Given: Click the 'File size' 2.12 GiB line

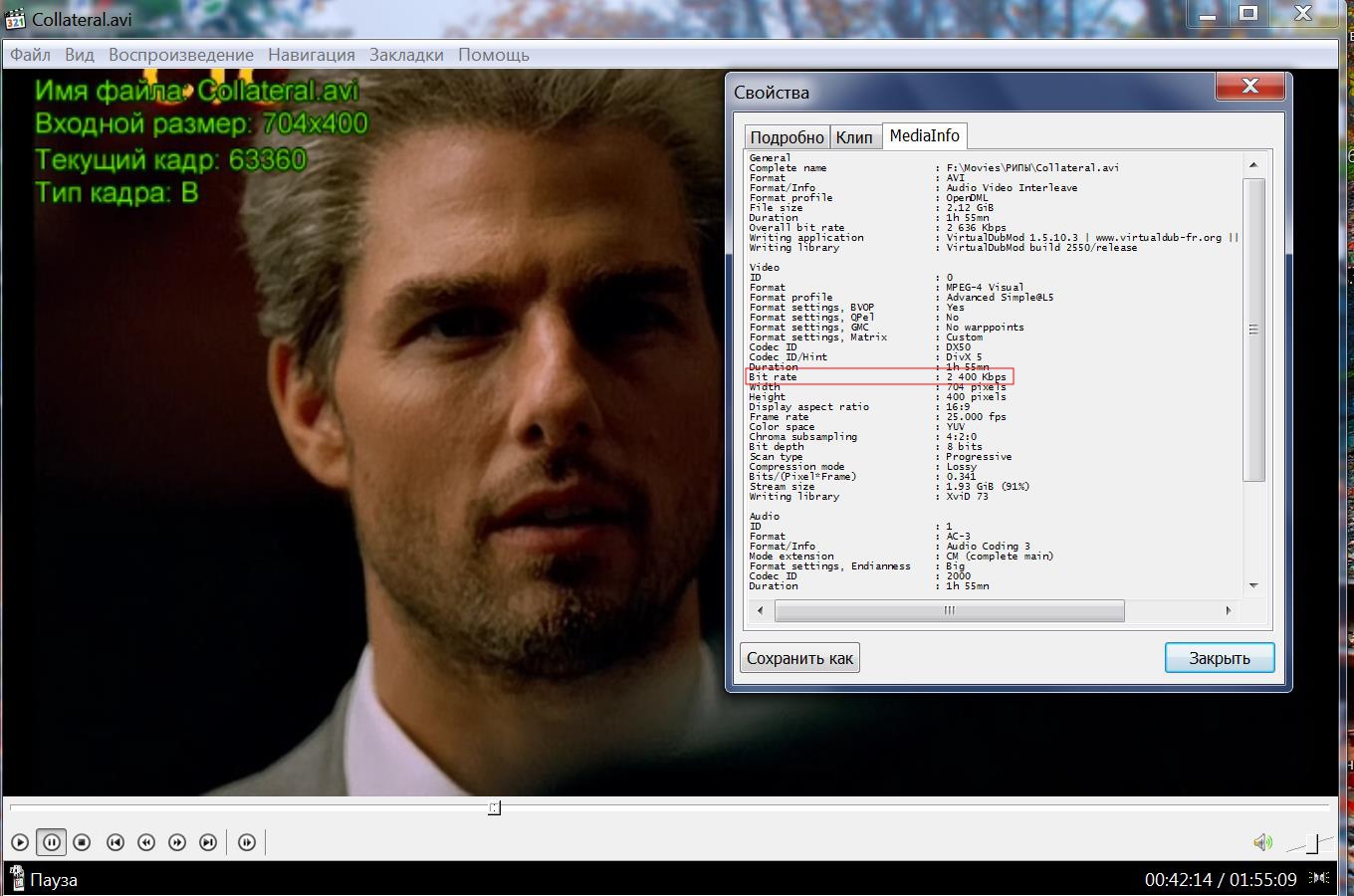Looking at the screenshot, I should coord(871,208).
